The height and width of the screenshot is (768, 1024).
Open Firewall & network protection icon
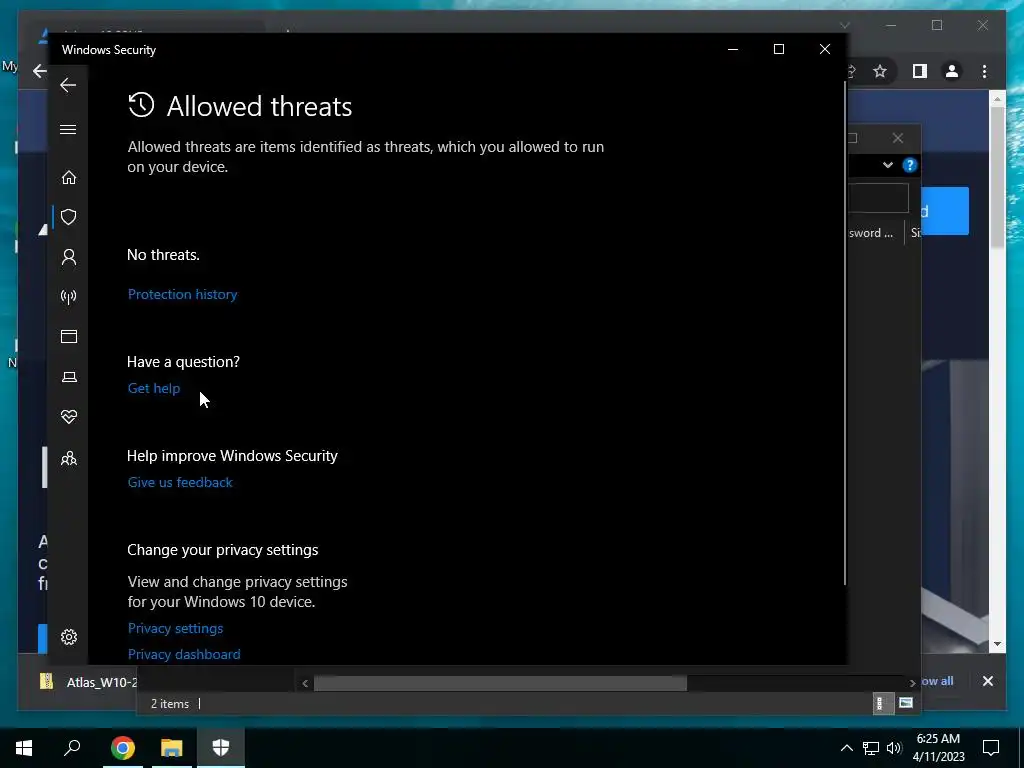pyautogui.click(x=69, y=297)
